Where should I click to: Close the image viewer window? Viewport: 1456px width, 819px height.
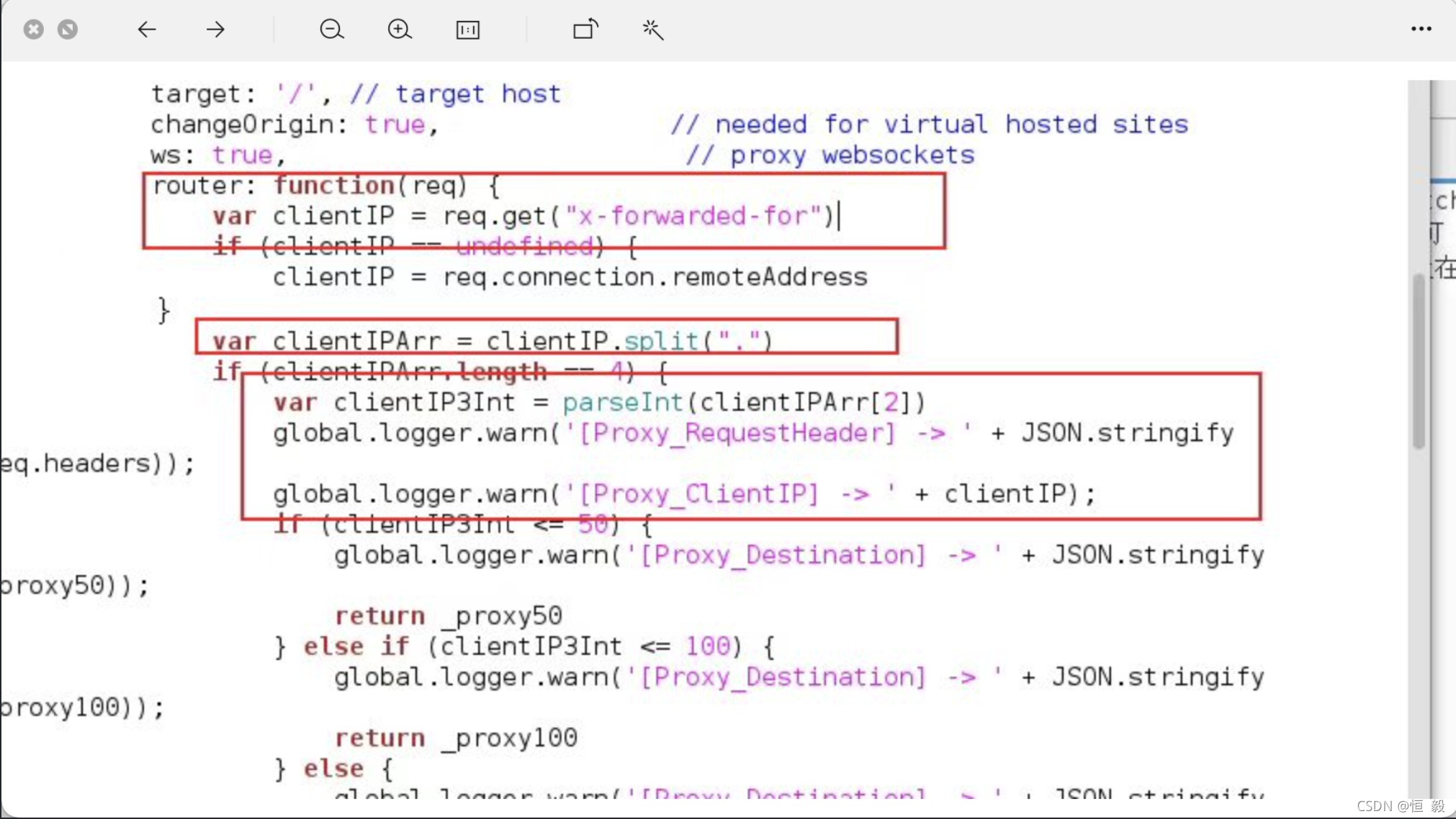33,30
